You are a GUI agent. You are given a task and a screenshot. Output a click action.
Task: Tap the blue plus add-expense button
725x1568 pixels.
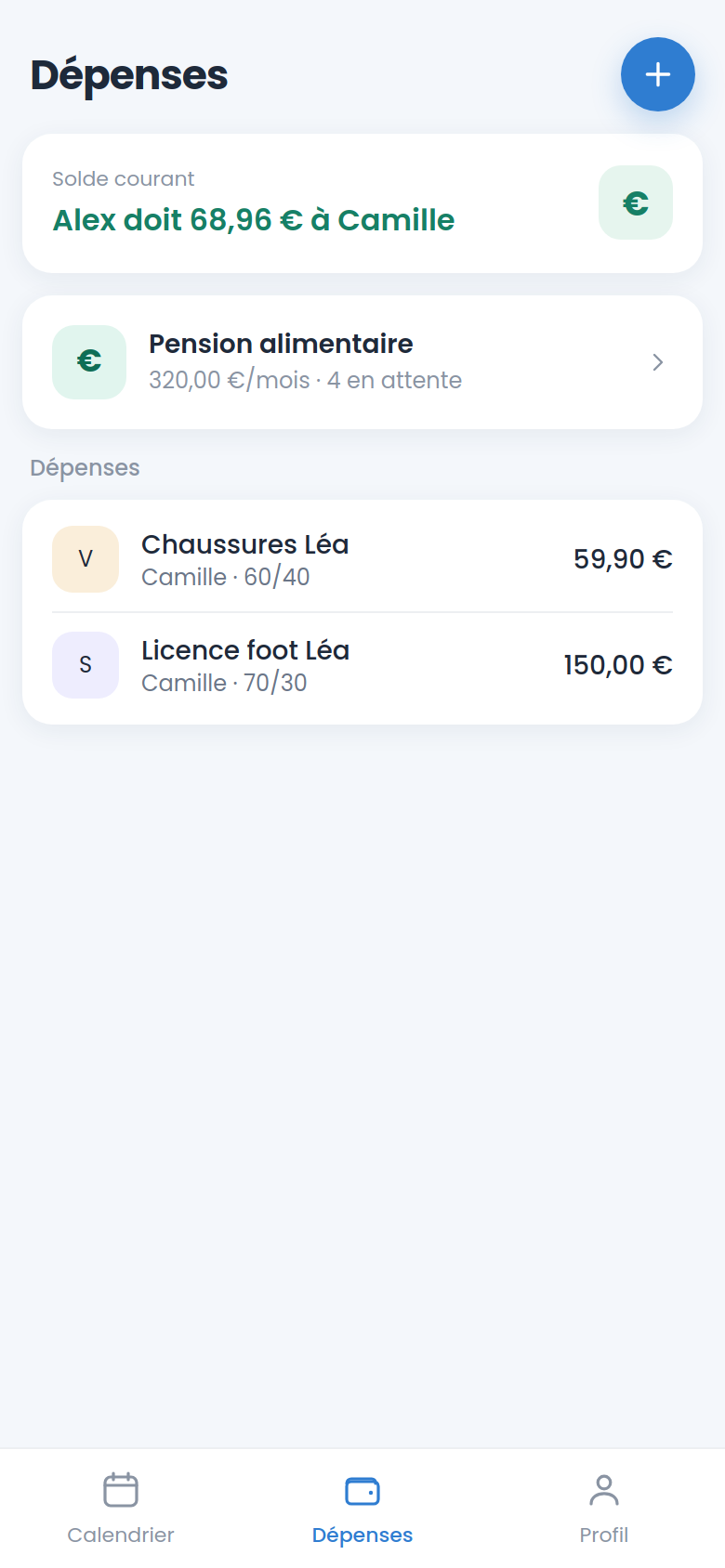[x=658, y=74]
